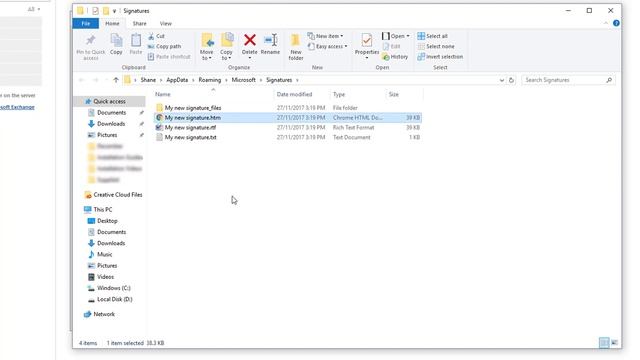Switch to large icons view in status bar
The width and height of the screenshot is (640, 360).
click(614, 342)
